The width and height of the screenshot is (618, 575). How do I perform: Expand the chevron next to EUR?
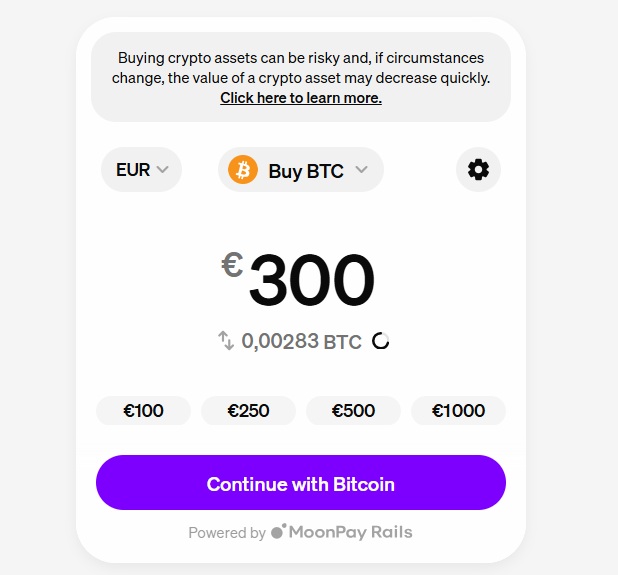coord(163,170)
